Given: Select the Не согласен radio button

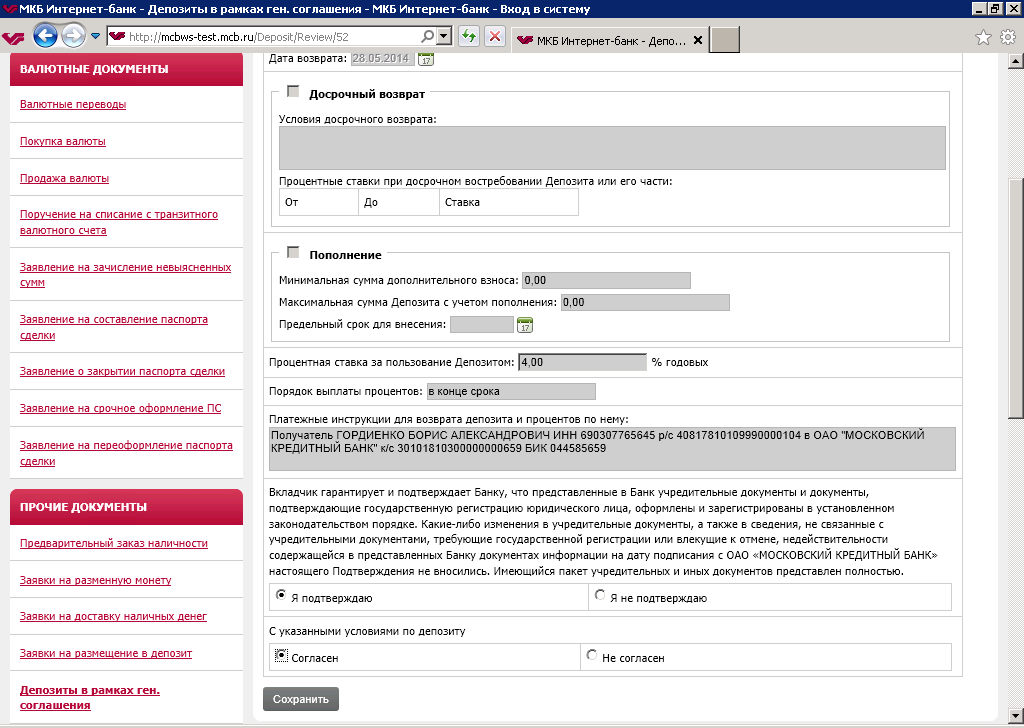Looking at the screenshot, I should coord(592,655).
